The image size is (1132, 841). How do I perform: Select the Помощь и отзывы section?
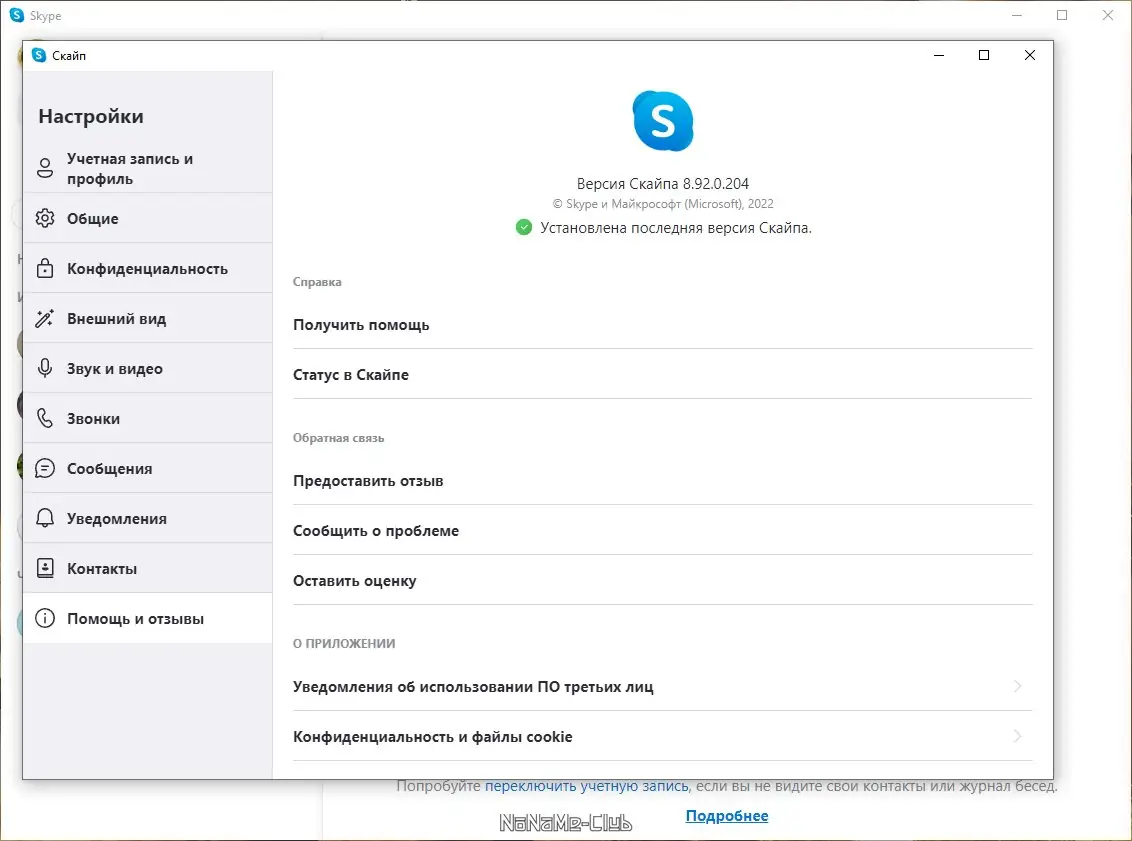click(148, 618)
